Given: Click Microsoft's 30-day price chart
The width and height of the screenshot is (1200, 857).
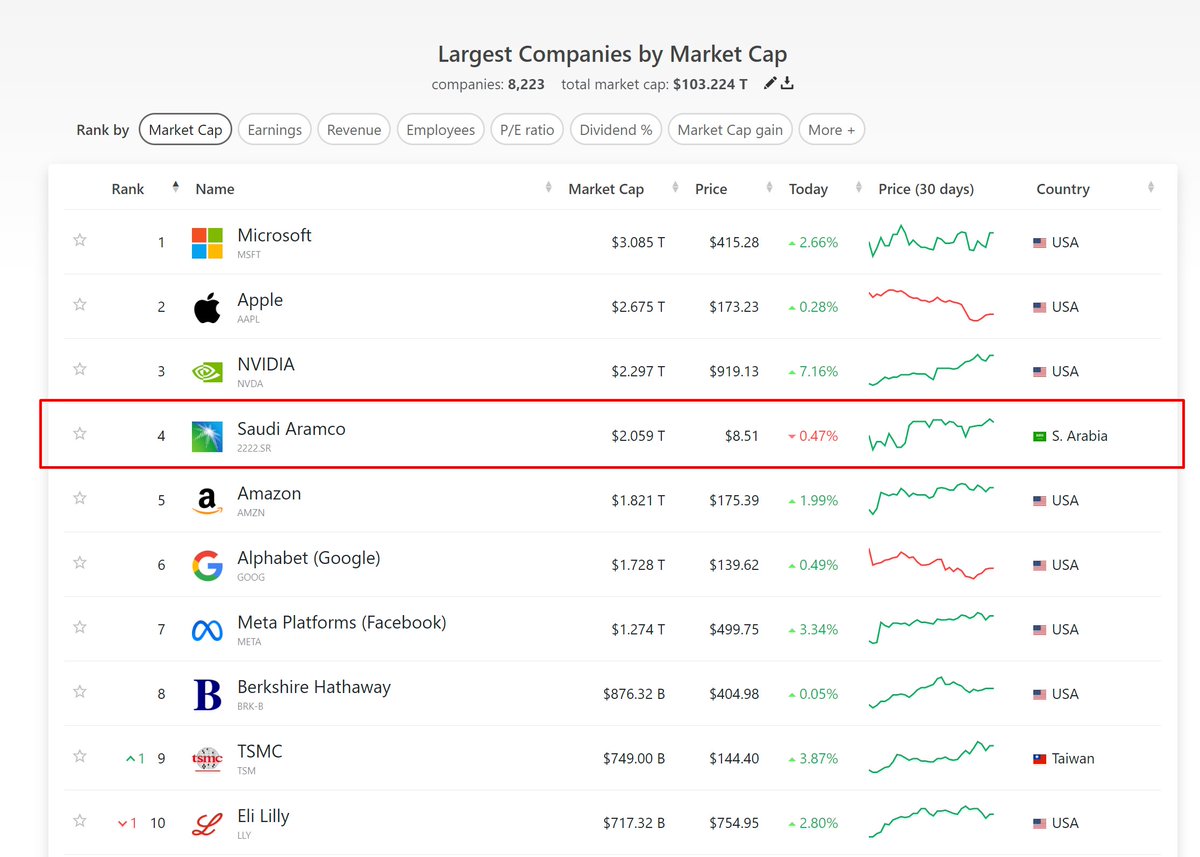Looking at the screenshot, I should click(931, 241).
